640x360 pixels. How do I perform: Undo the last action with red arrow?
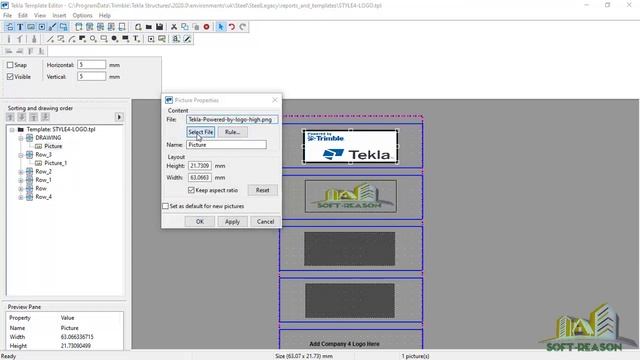click(x=232, y=27)
